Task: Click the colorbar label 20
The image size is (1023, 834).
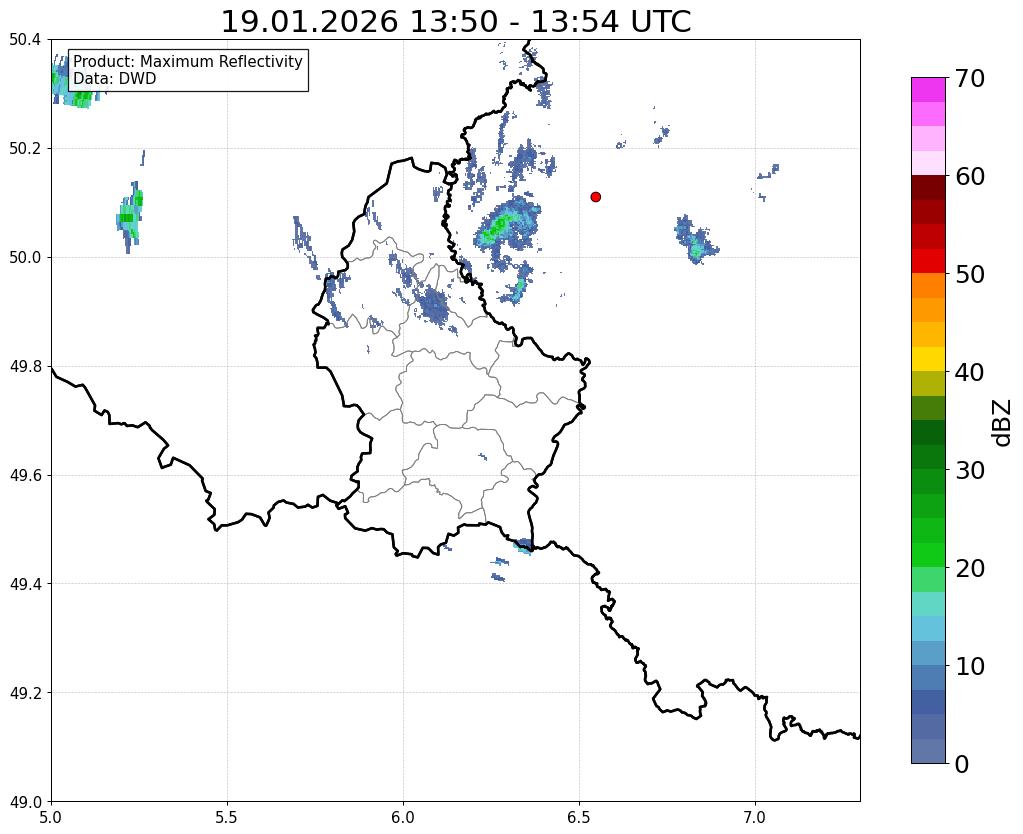Action: (969, 568)
